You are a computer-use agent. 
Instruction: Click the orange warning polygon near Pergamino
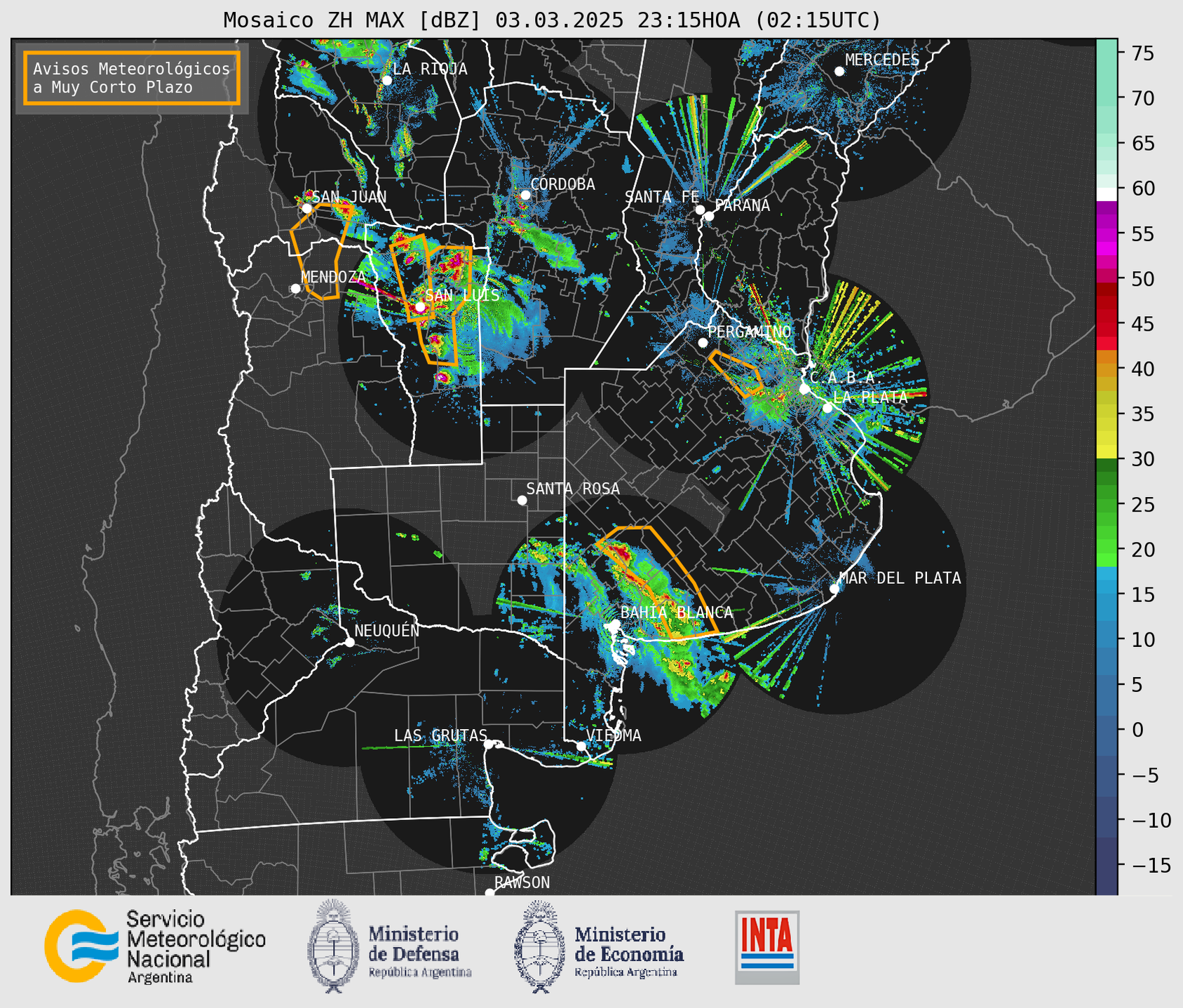(x=736, y=373)
